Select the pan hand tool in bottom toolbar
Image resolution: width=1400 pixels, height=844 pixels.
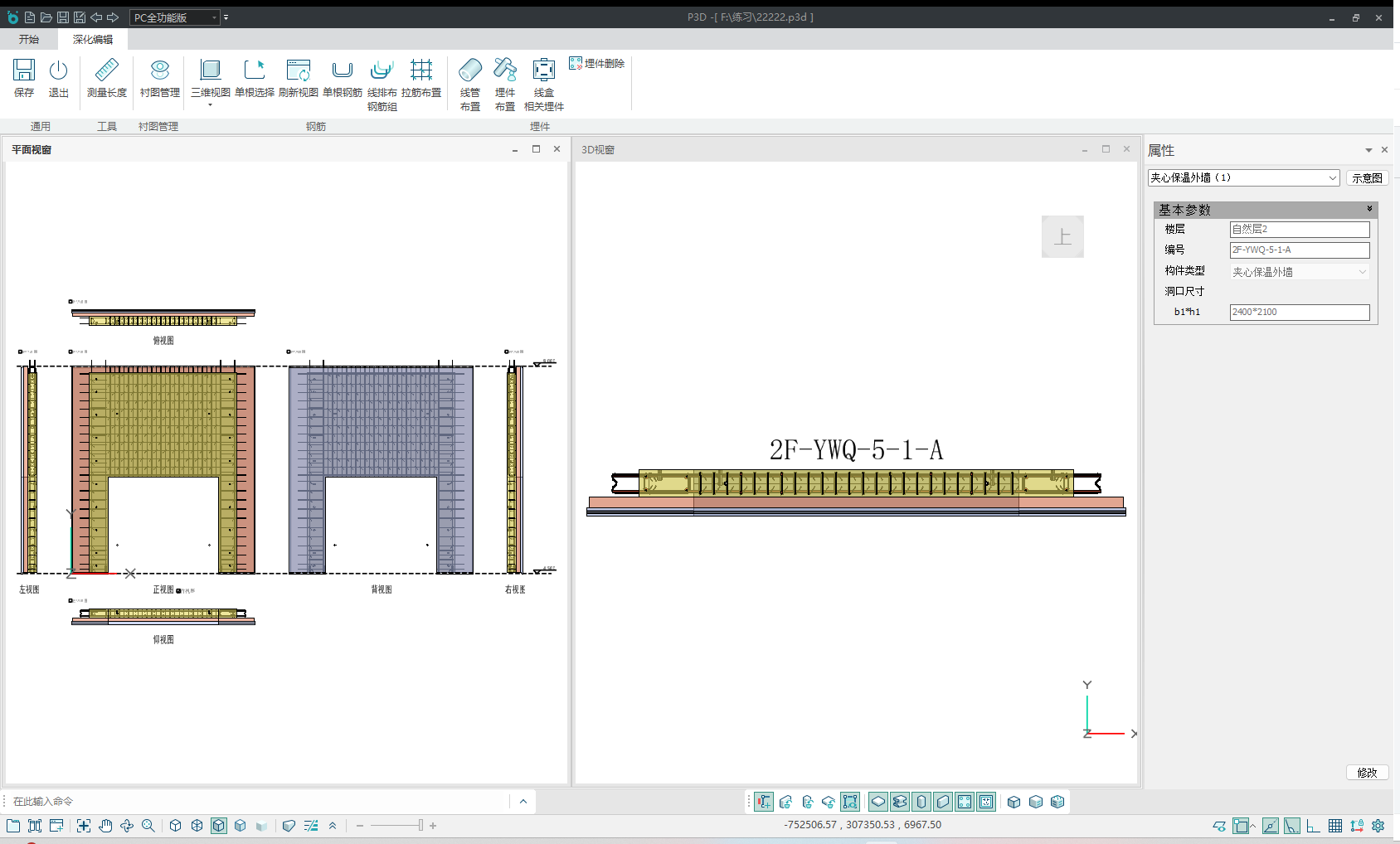(105, 826)
